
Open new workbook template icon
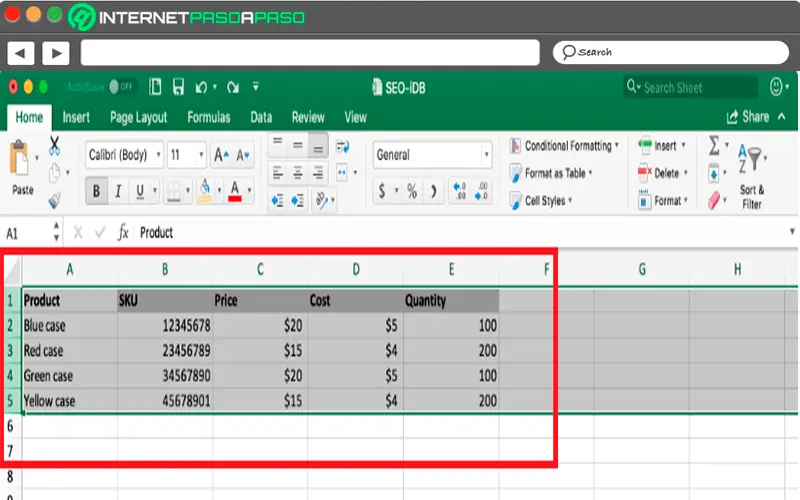point(155,87)
